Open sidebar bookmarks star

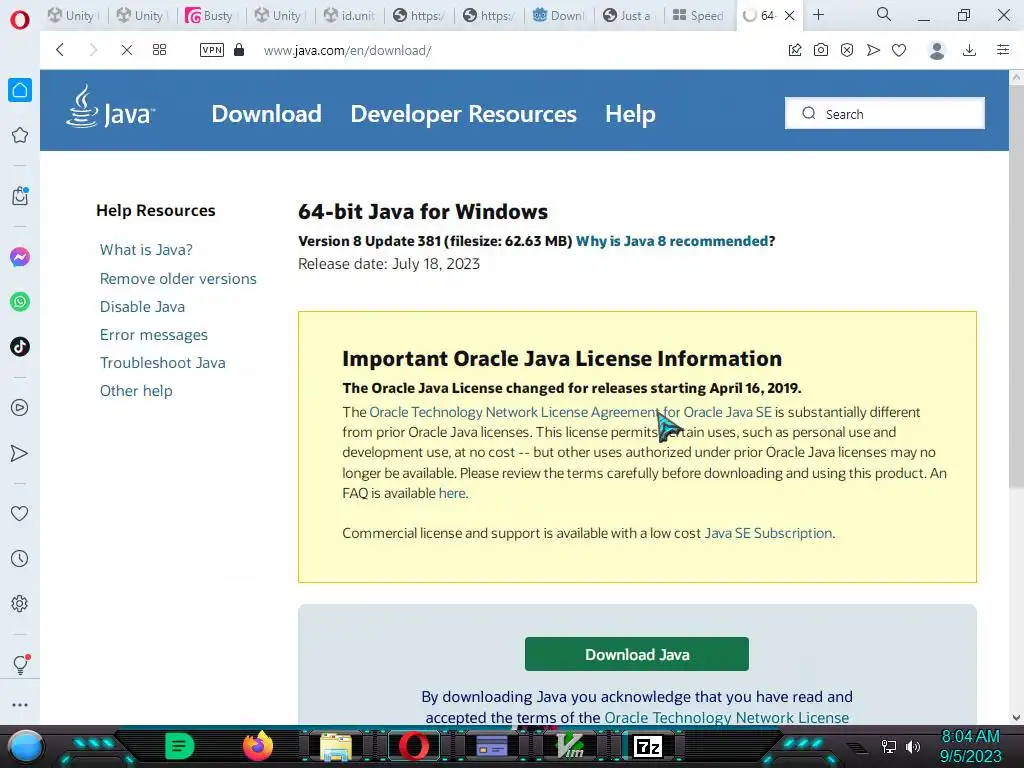[x=20, y=135]
